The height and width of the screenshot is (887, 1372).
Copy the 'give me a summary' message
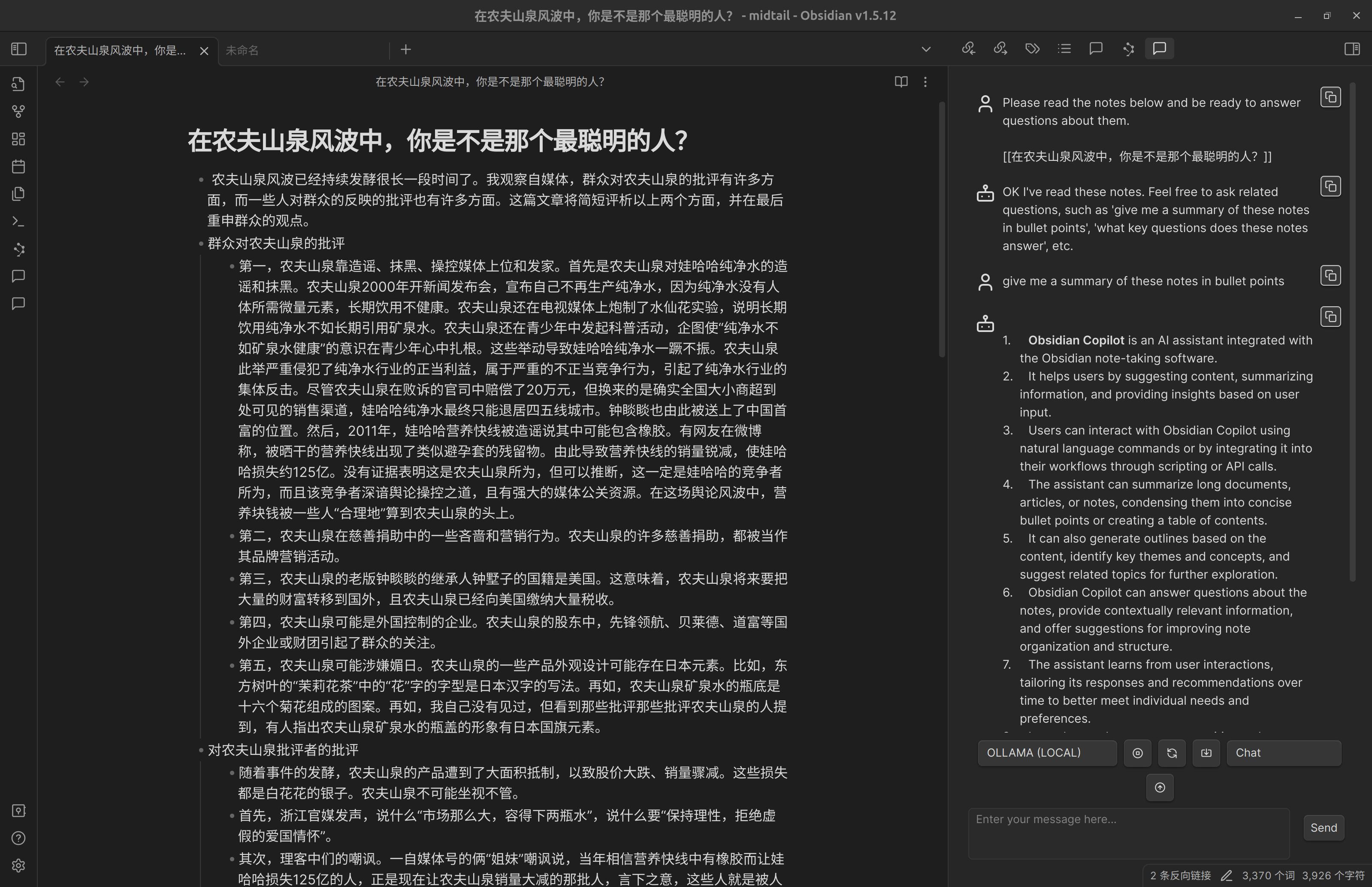(1330, 276)
